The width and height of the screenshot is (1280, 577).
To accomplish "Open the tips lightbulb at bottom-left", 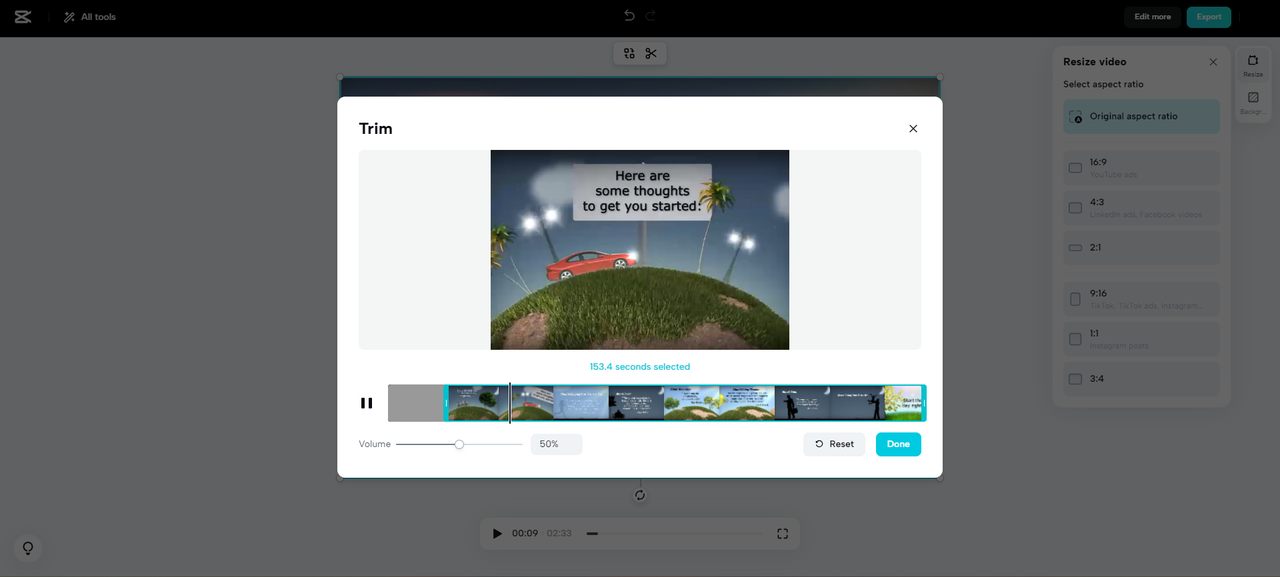I will pos(27,548).
